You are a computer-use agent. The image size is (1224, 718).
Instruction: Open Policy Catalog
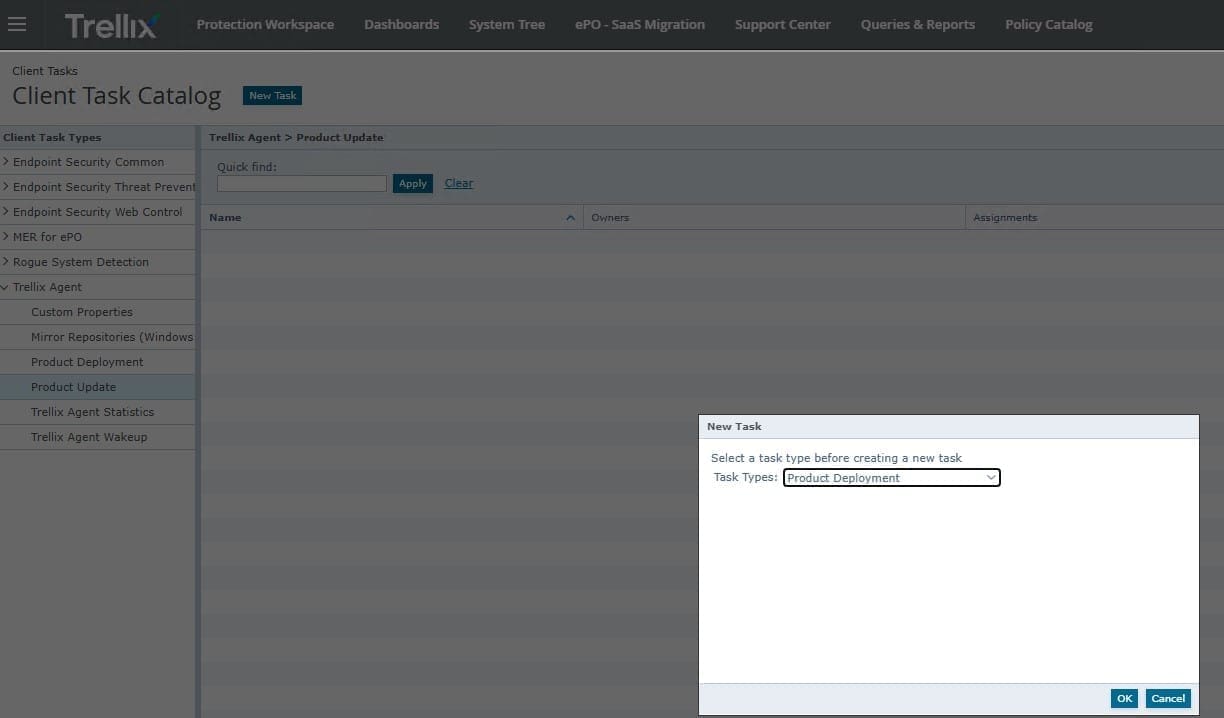(x=1049, y=24)
